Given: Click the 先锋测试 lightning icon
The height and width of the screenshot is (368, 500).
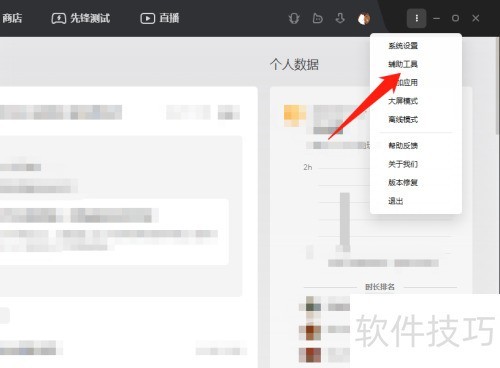Looking at the screenshot, I should point(59,18).
